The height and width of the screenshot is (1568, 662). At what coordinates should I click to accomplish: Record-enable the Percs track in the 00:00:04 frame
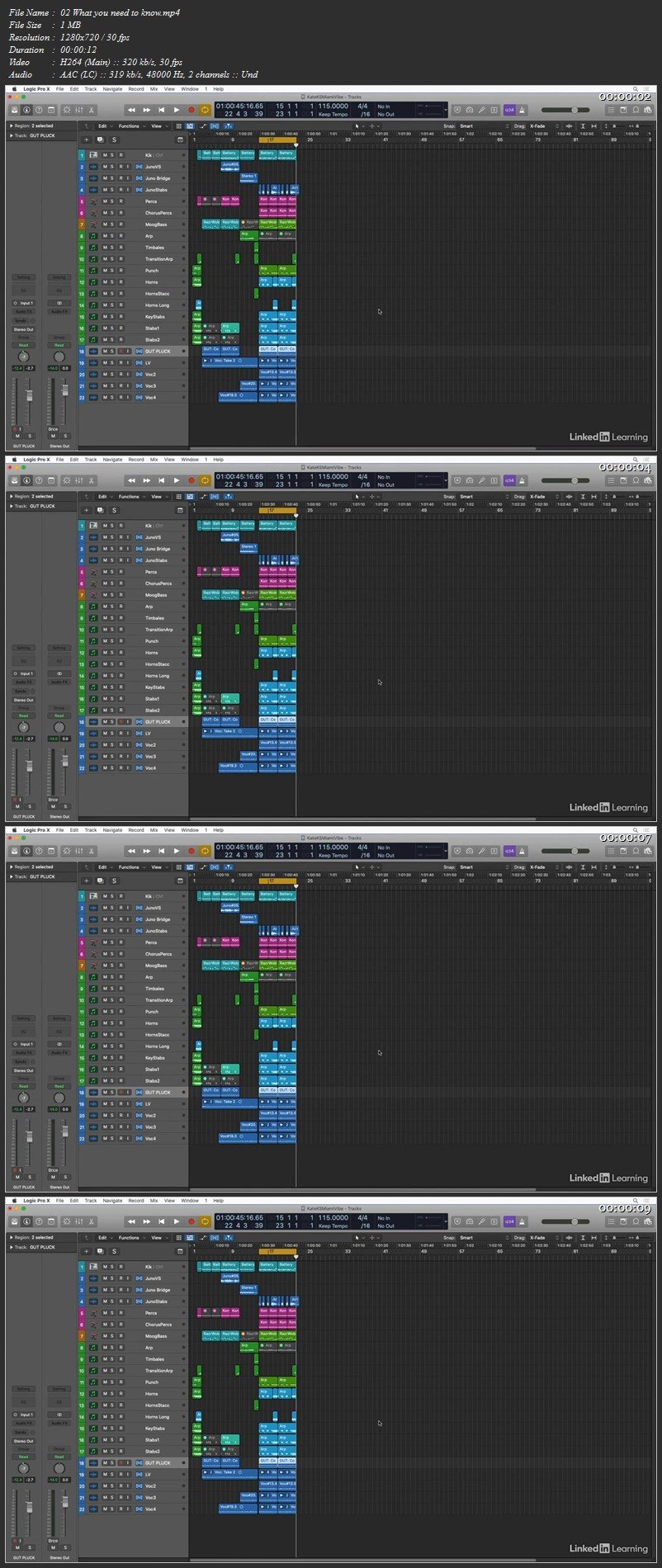click(121, 572)
